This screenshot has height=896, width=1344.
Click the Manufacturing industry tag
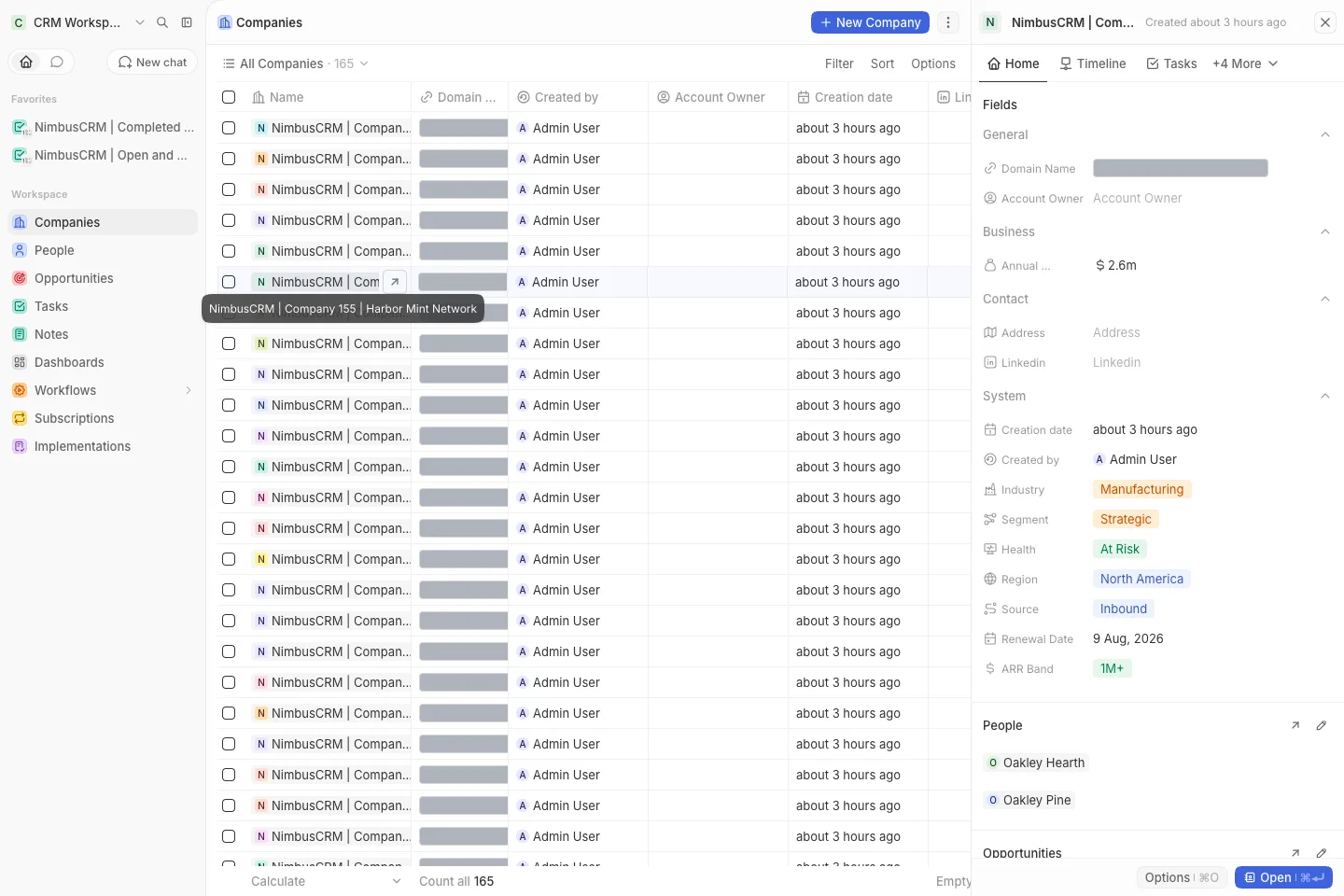1141,489
